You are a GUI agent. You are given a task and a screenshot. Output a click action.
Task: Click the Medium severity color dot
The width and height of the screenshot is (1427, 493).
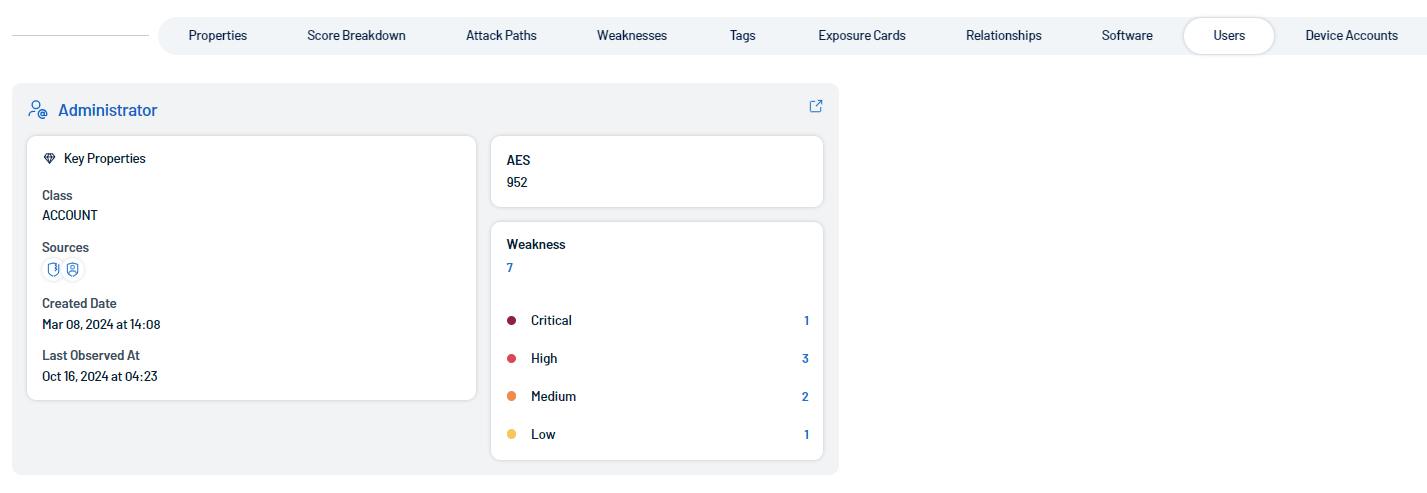511,397
